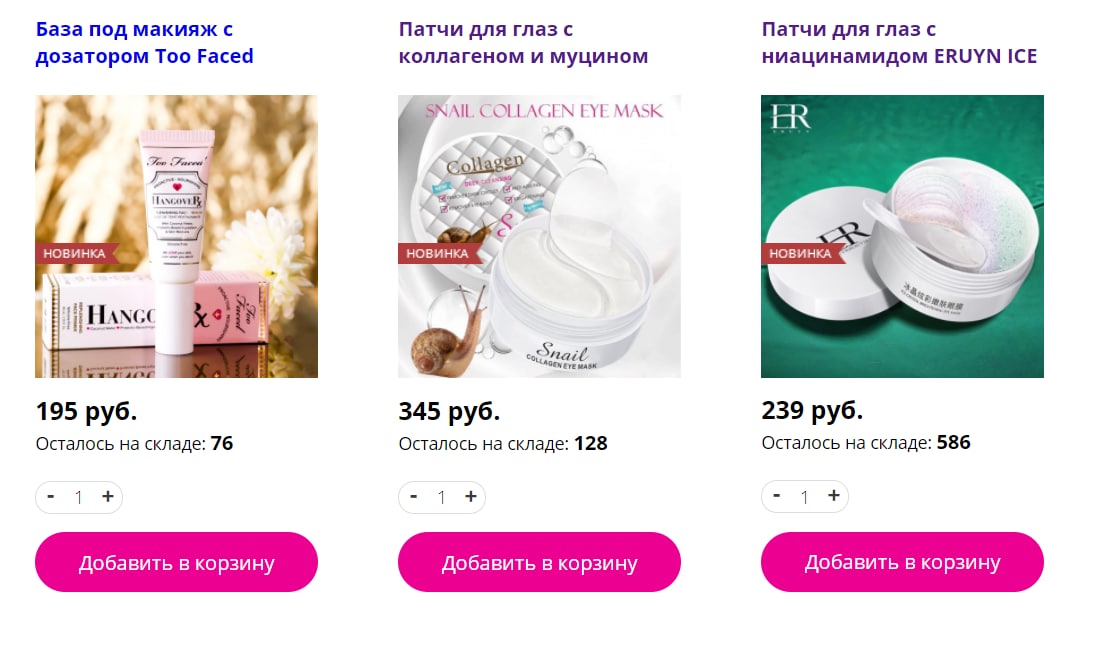This screenshot has height=671, width=1109.
Task: Click the 'Новинка' badge on ERUYN image
Action: coord(801,254)
